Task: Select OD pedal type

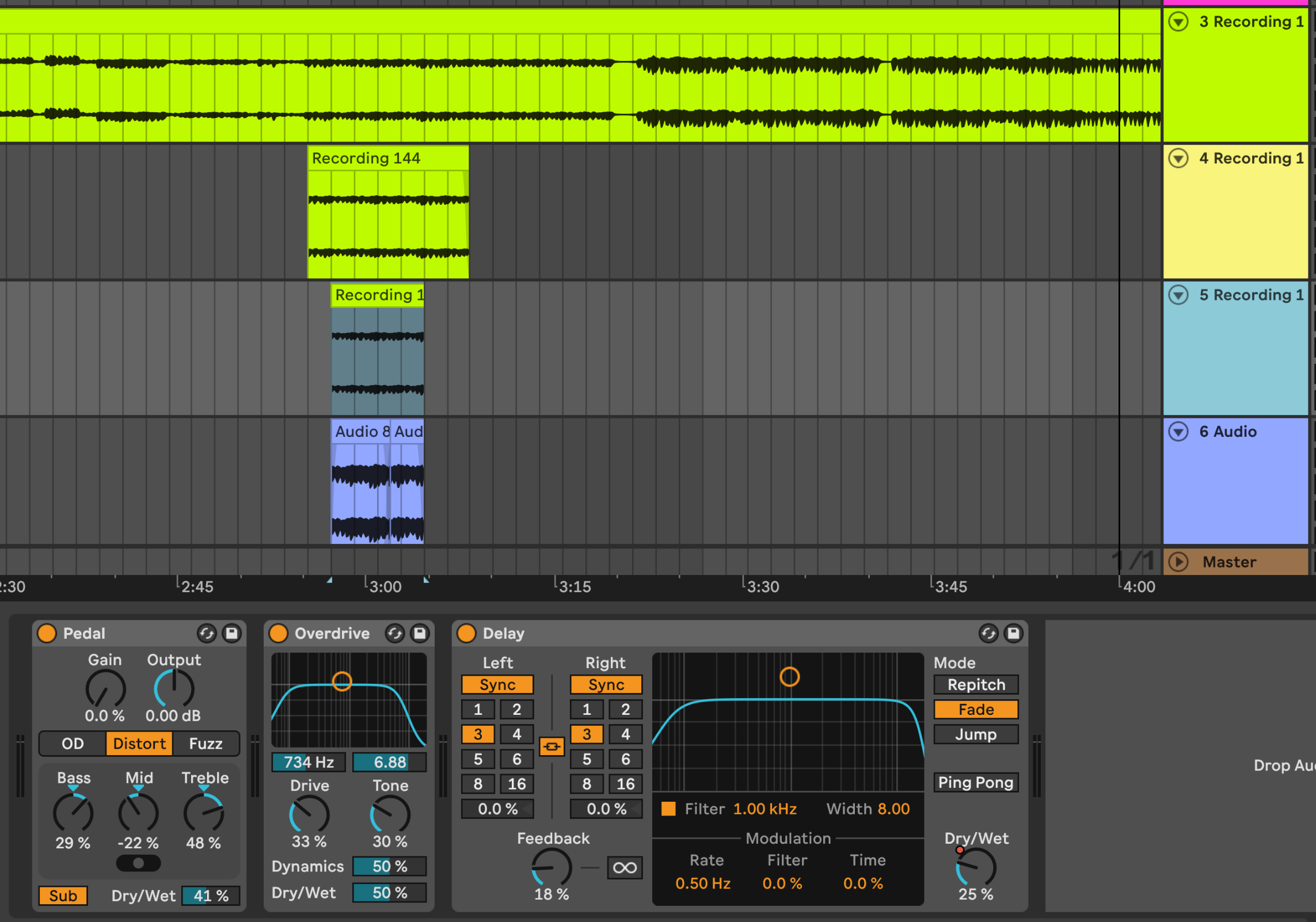Action: pos(73,744)
